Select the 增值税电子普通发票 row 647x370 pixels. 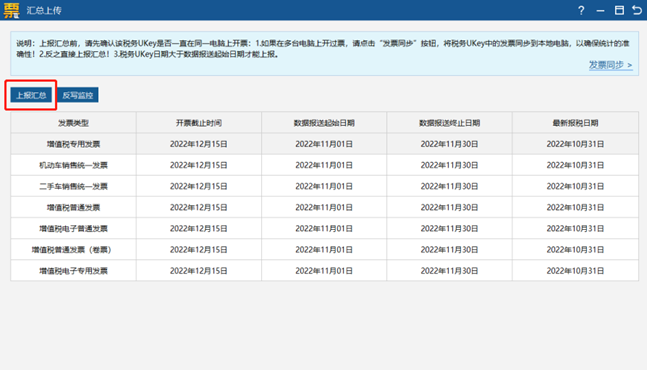[x=324, y=229]
